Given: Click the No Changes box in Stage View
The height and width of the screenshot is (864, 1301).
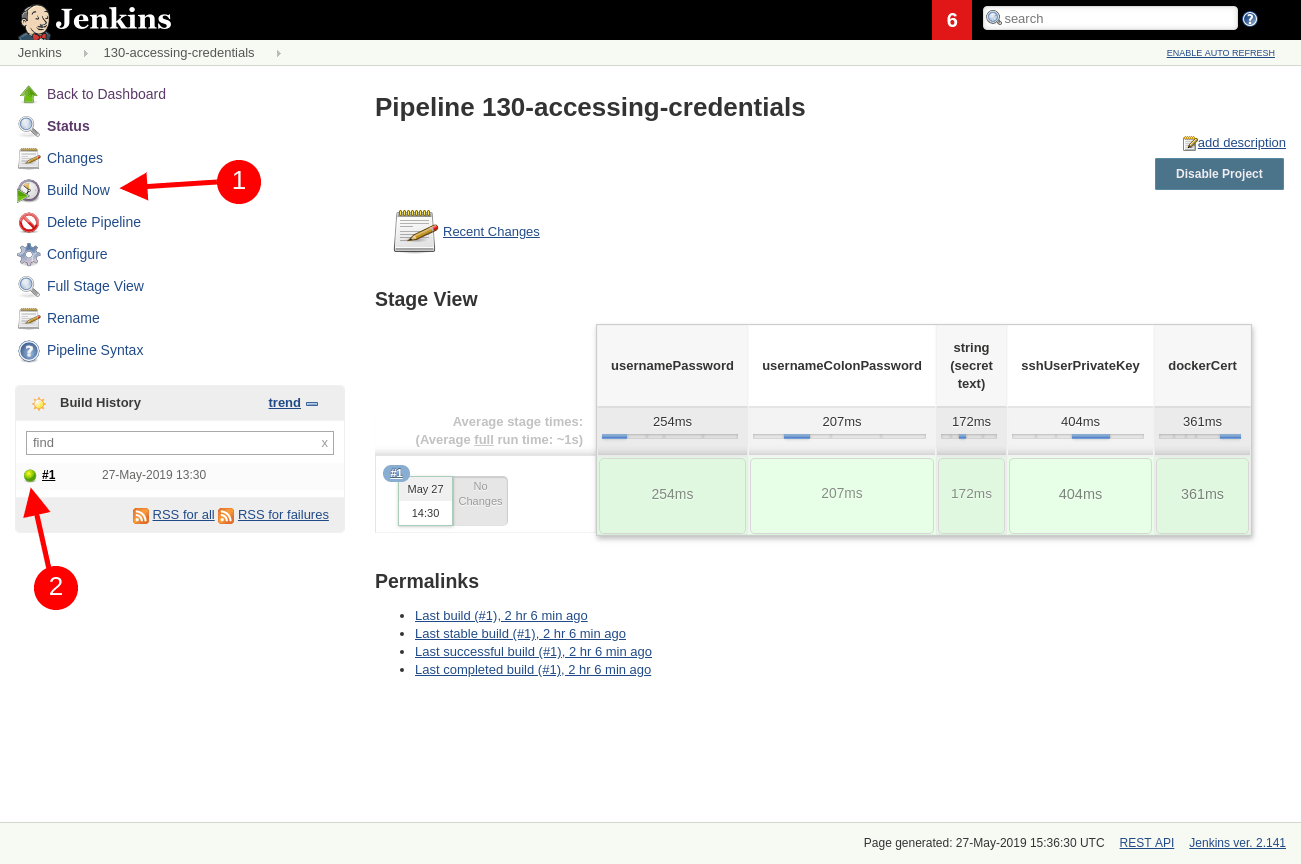Looking at the screenshot, I should pyautogui.click(x=481, y=501).
